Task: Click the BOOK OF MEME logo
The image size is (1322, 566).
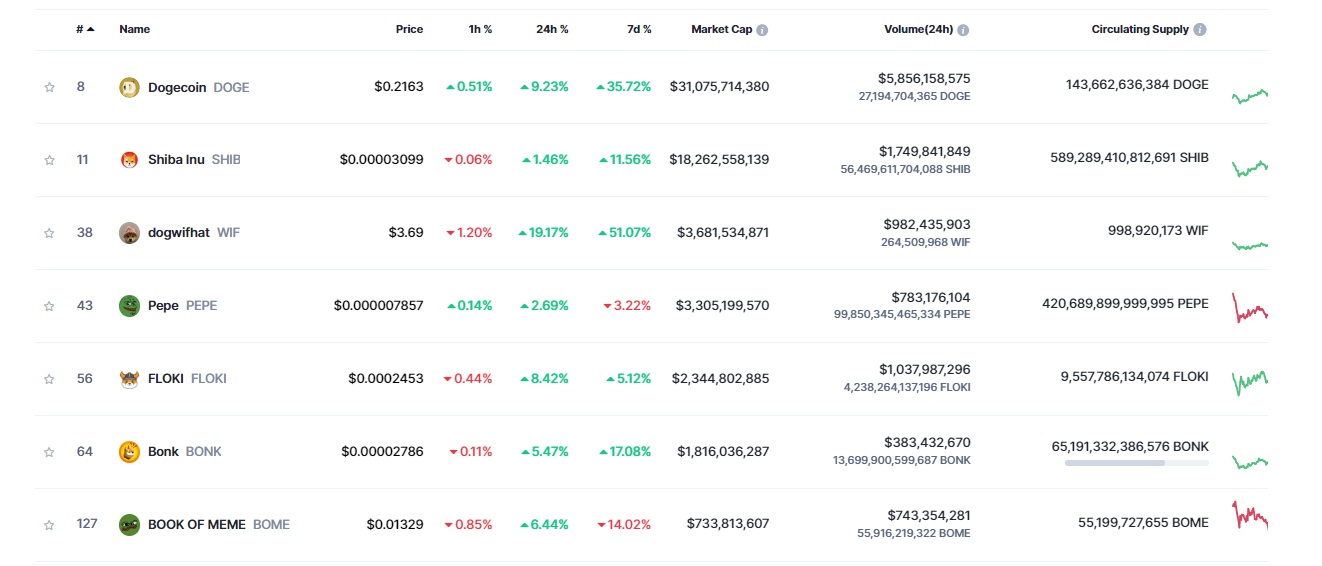Action: point(129,525)
